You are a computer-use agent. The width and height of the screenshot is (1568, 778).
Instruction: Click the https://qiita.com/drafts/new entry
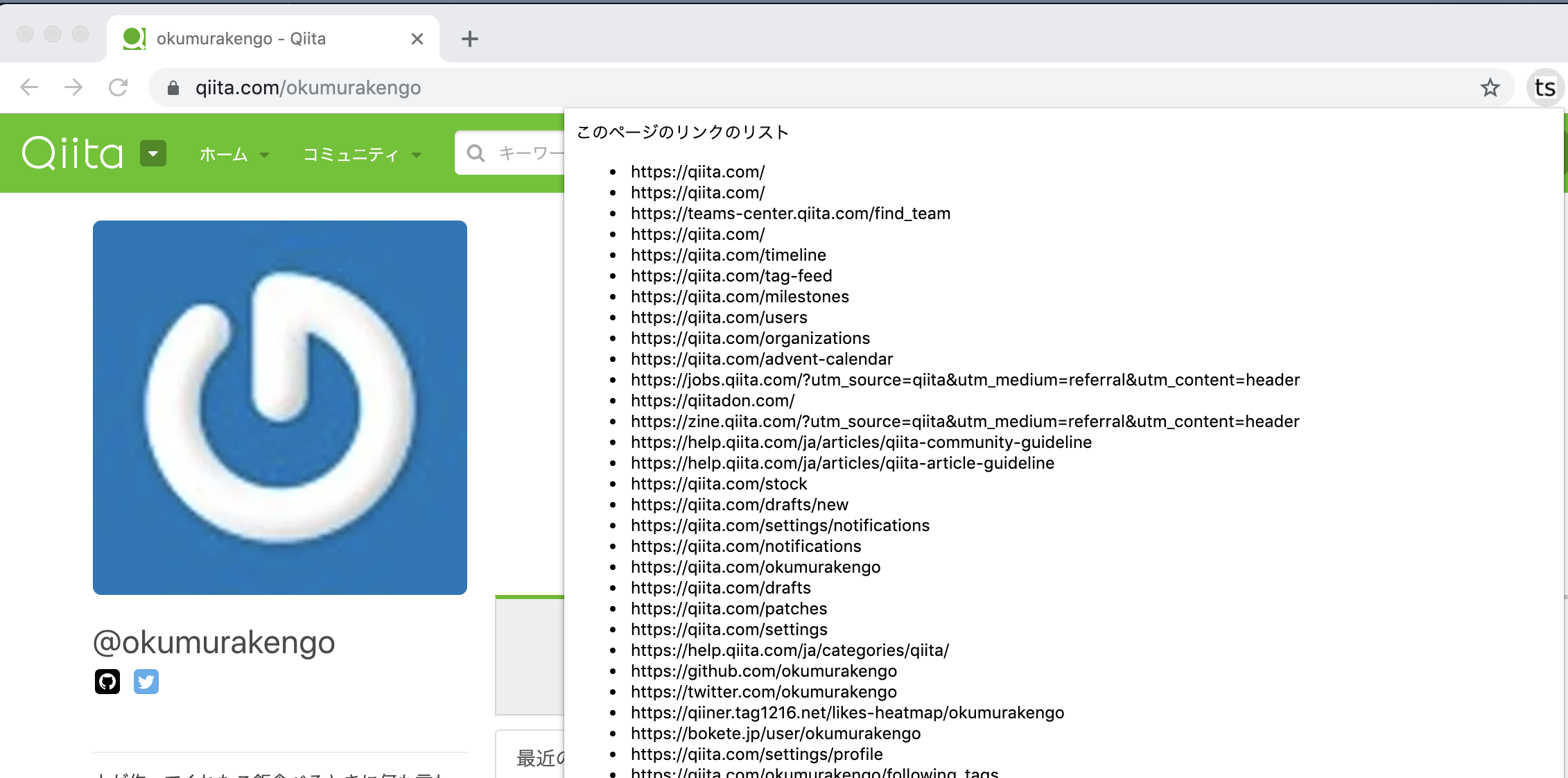click(x=740, y=505)
